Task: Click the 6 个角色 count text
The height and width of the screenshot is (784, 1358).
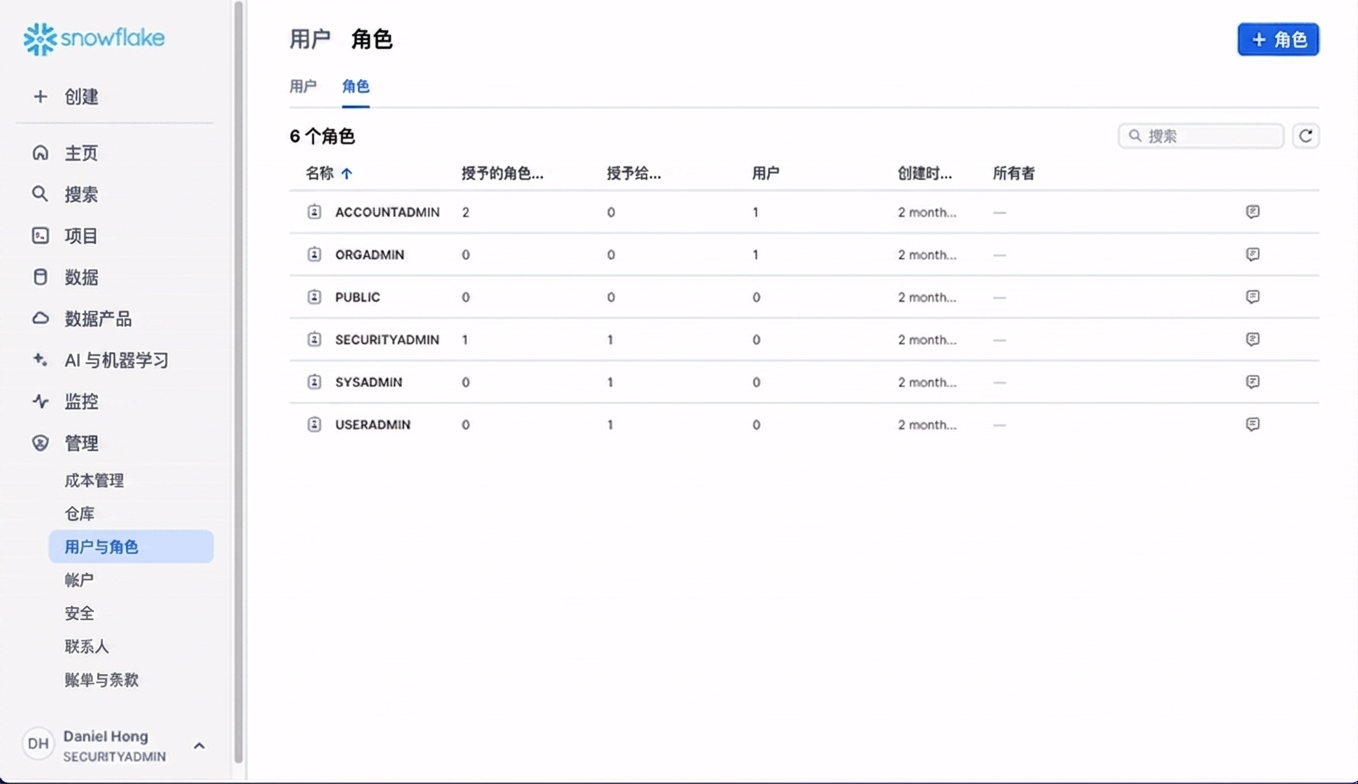Action: [x=322, y=136]
